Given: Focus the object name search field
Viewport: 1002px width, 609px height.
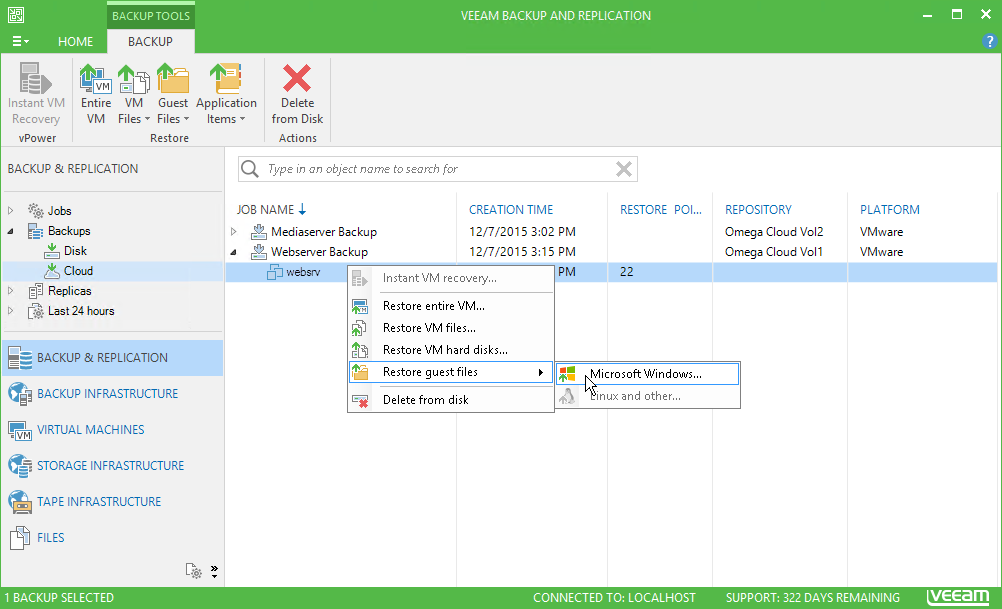Looking at the screenshot, I should pyautogui.click(x=438, y=169).
